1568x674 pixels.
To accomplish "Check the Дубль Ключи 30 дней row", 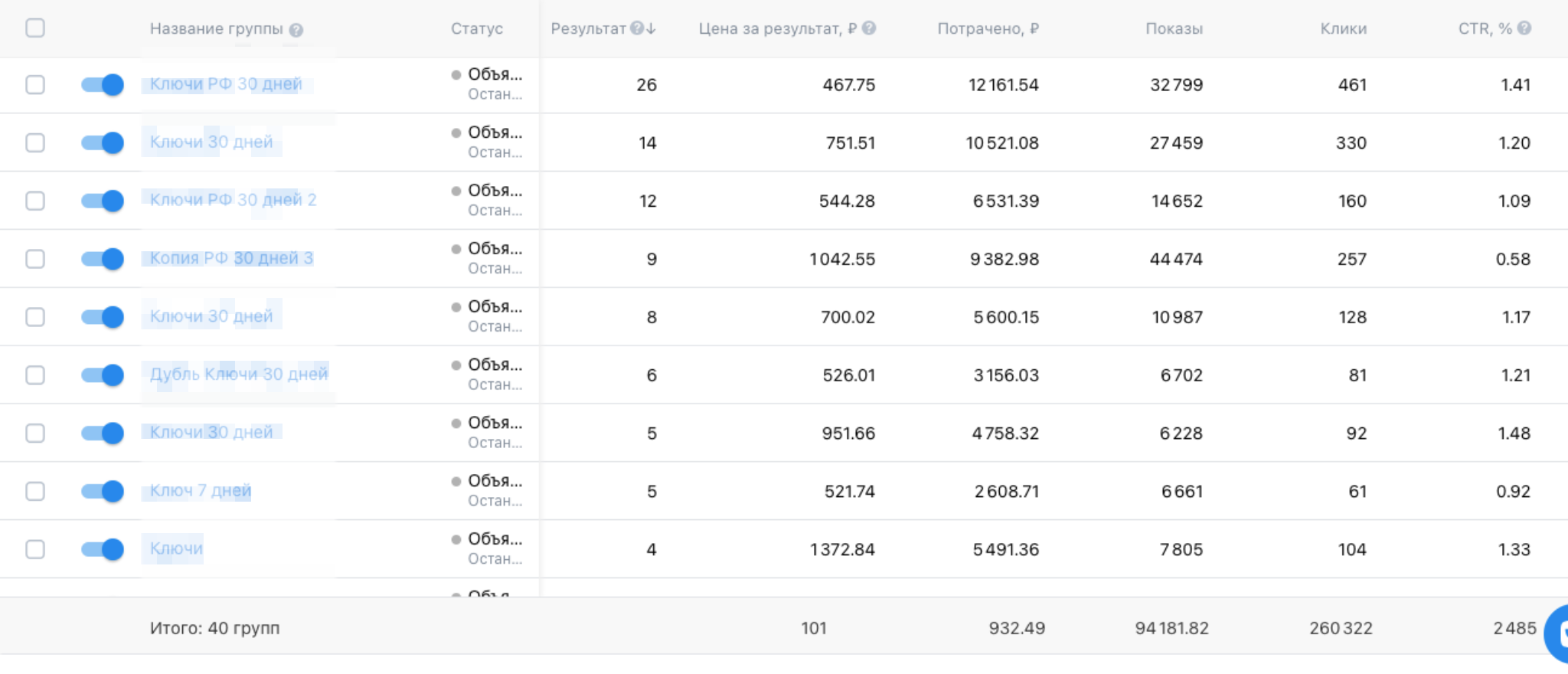I will pos(35,375).
